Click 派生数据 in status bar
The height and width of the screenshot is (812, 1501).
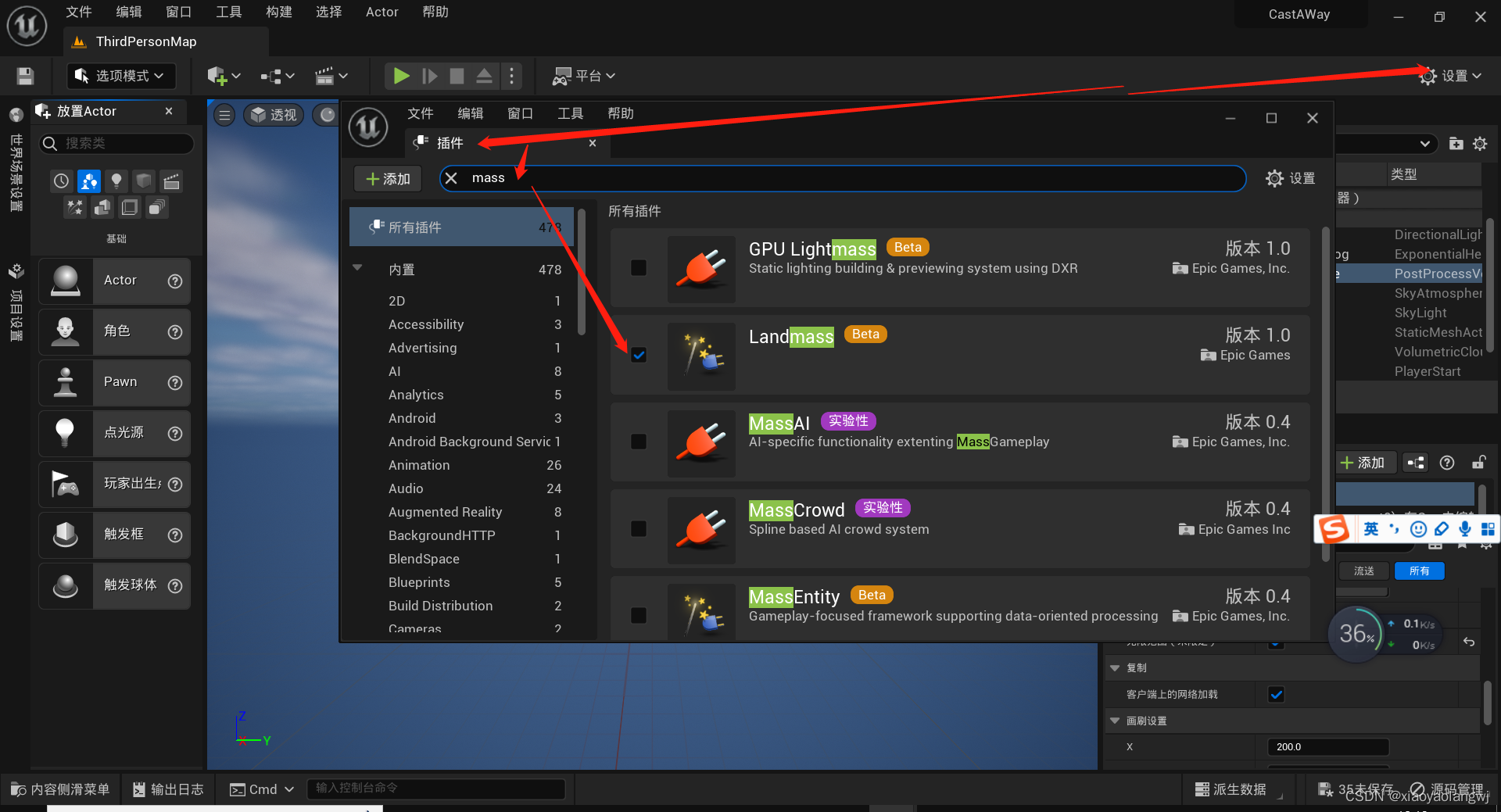(x=1231, y=789)
